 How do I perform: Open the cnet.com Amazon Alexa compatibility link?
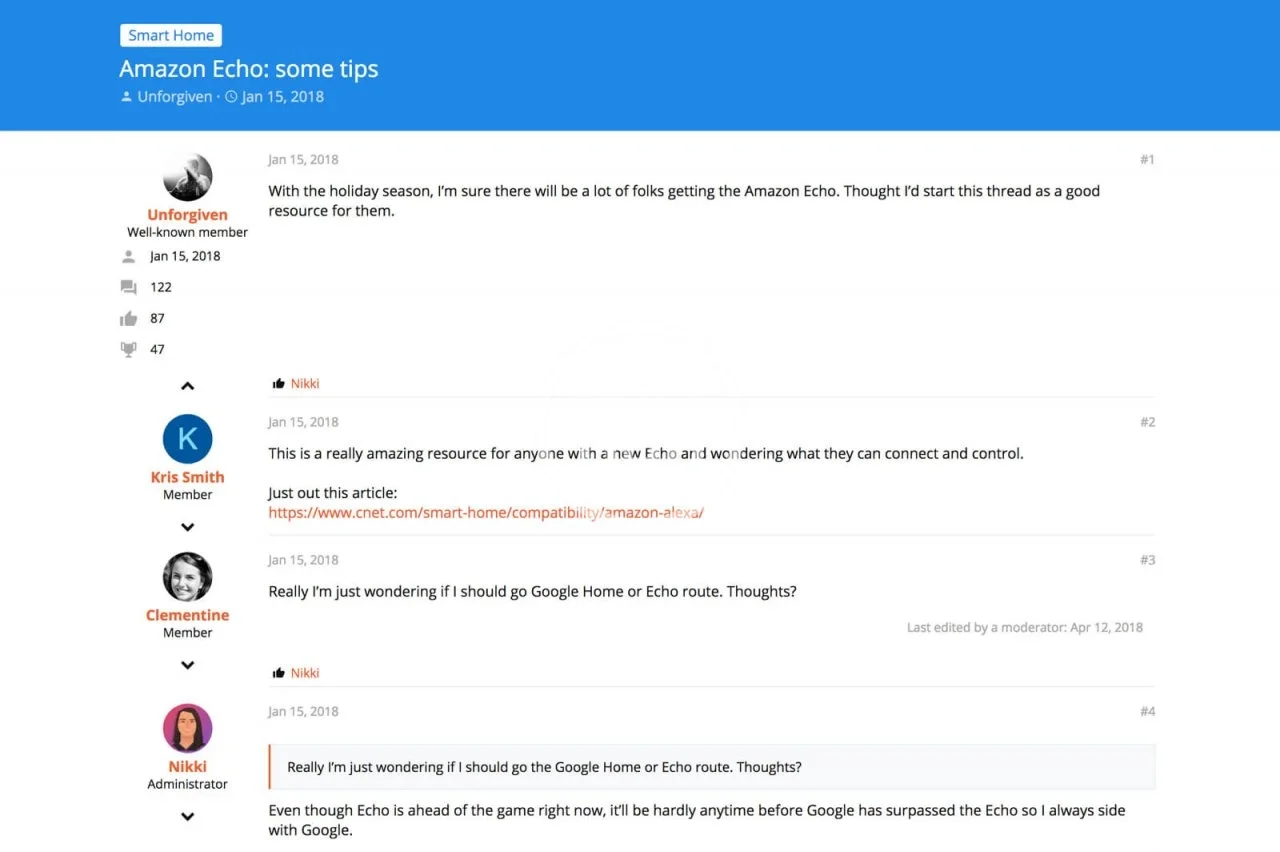click(x=486, y=512)
